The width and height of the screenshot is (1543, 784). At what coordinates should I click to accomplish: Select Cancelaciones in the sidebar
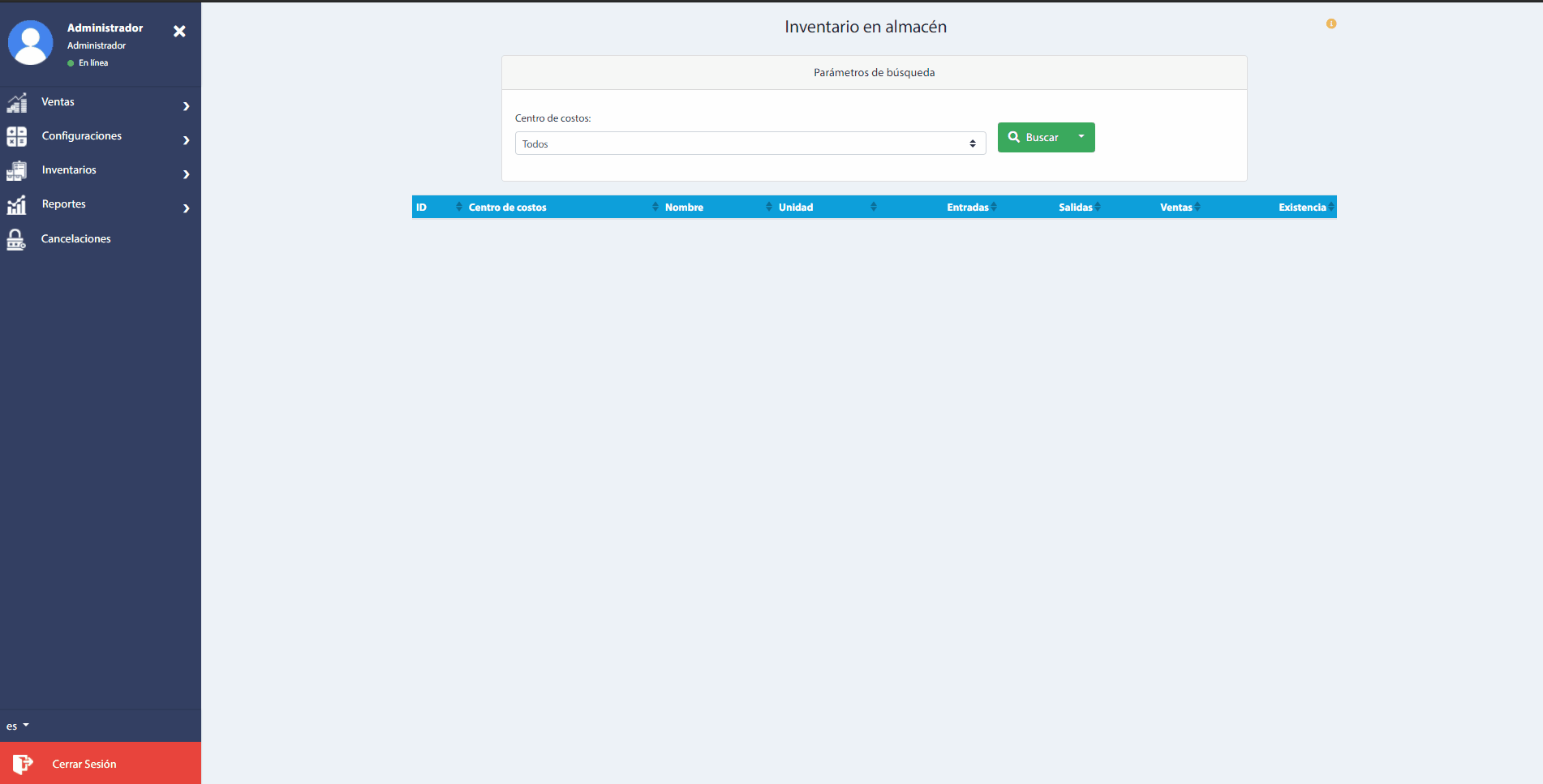tap(76, 239)
